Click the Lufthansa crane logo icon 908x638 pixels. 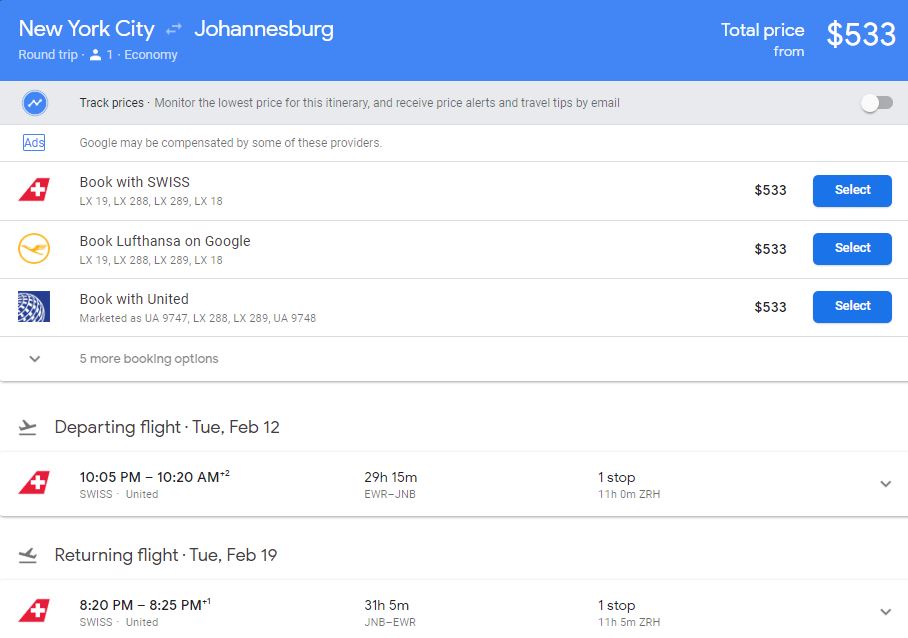(x=34, y=248)
